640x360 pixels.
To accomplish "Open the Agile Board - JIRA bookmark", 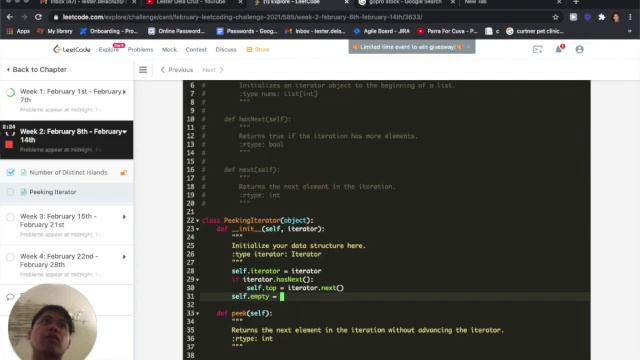I will tap(382, 31).
